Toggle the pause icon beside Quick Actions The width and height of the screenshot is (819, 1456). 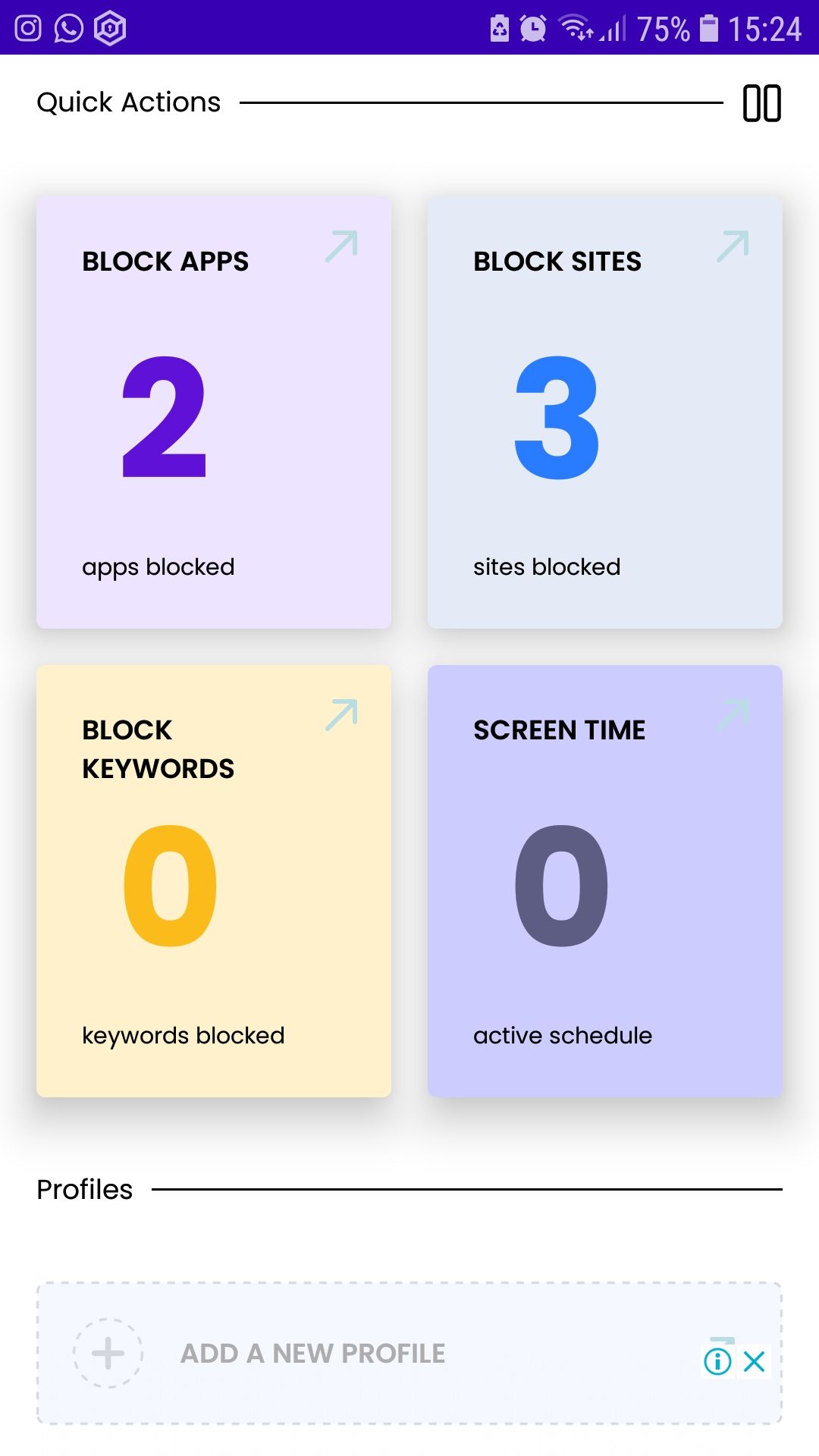(x=761, y=103)
